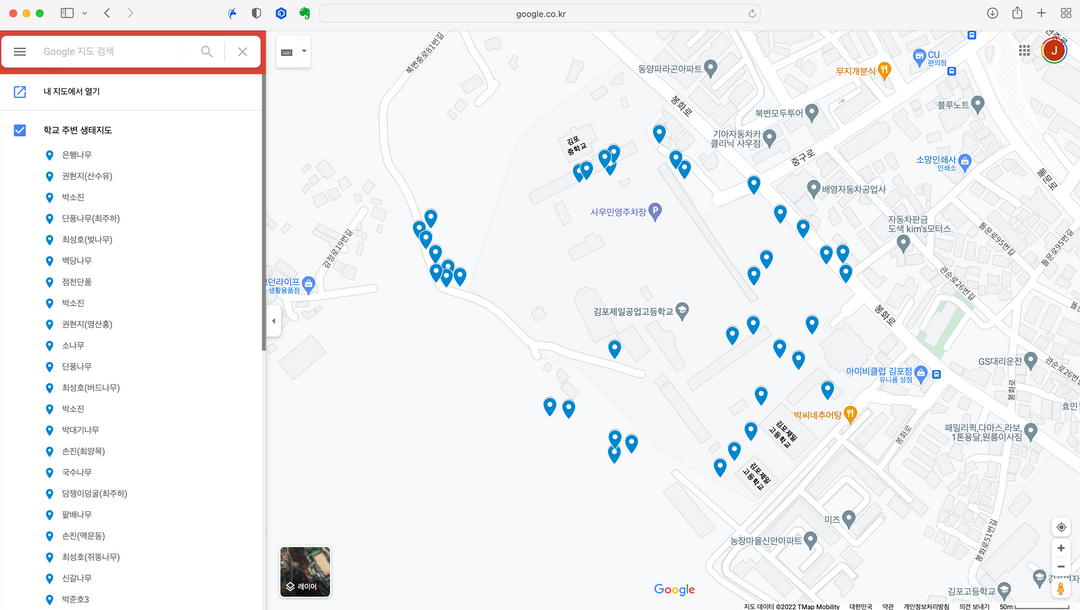Click the 배영자동차공업사 place marker
The width and height of the screenshot is (1080, 610).
pyautogui.click(x=813, y=189)
